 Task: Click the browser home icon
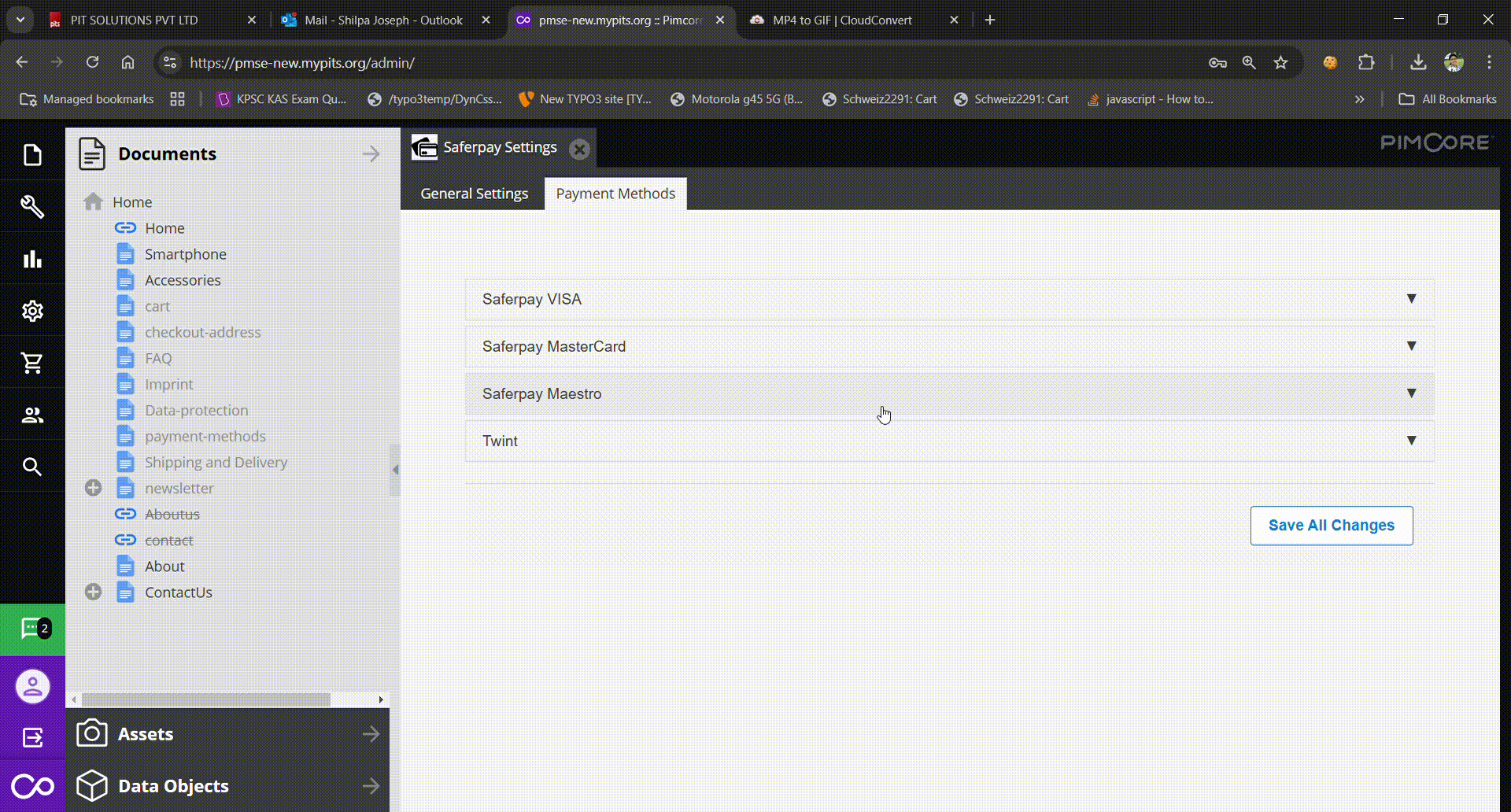click(127, 62)
